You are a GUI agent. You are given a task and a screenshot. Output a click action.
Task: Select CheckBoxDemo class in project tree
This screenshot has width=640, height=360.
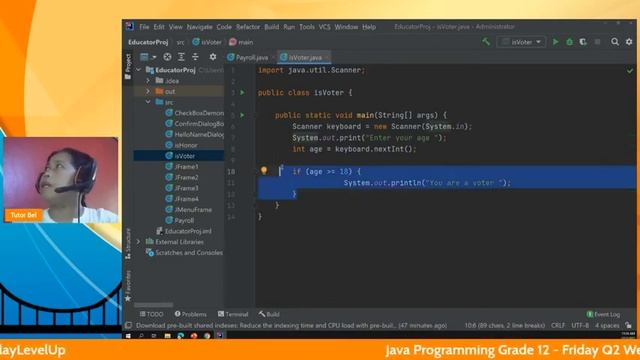(x=195, y=113)
